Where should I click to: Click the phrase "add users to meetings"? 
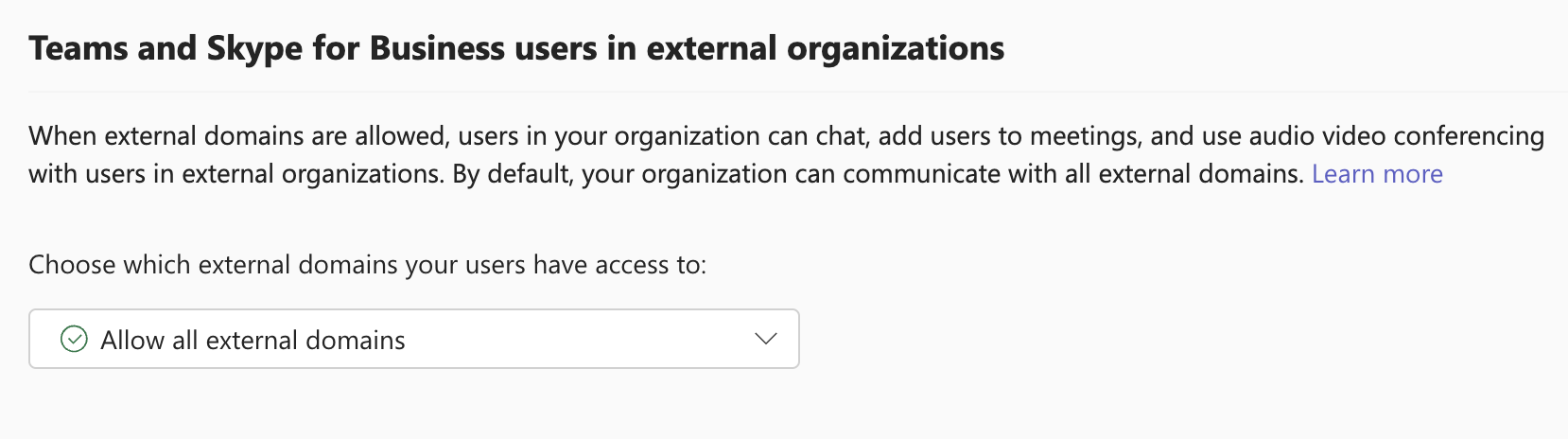1008,136
